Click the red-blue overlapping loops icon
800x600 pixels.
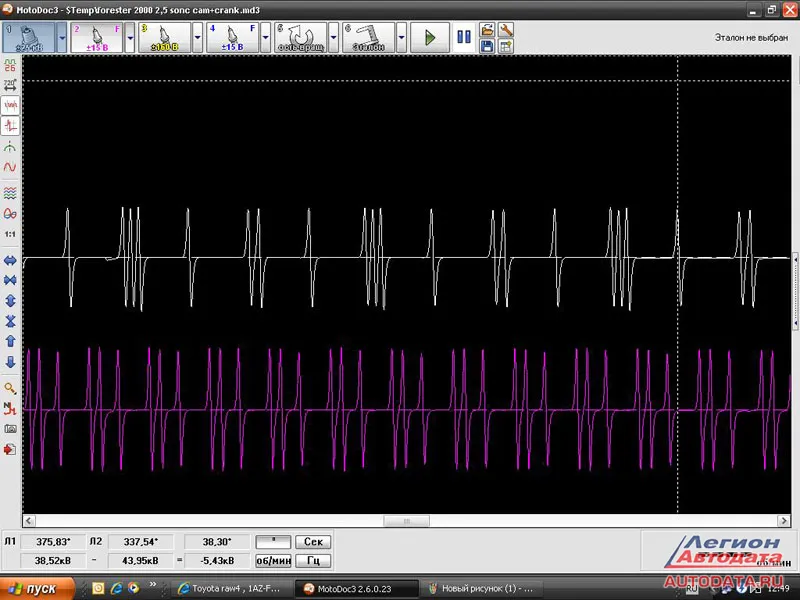(10, 213)
